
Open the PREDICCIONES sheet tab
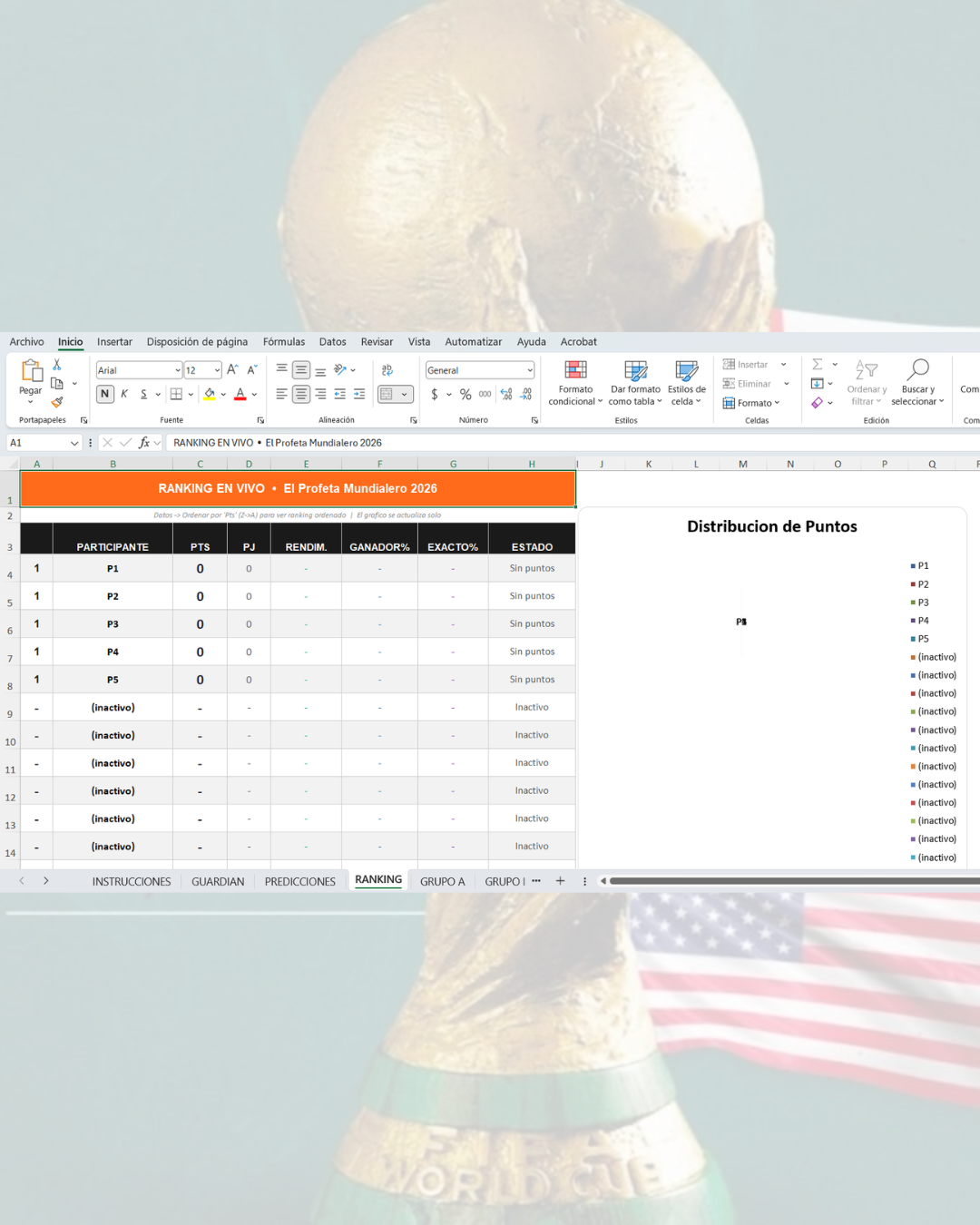pyautogui.click(x=300, y=881)
